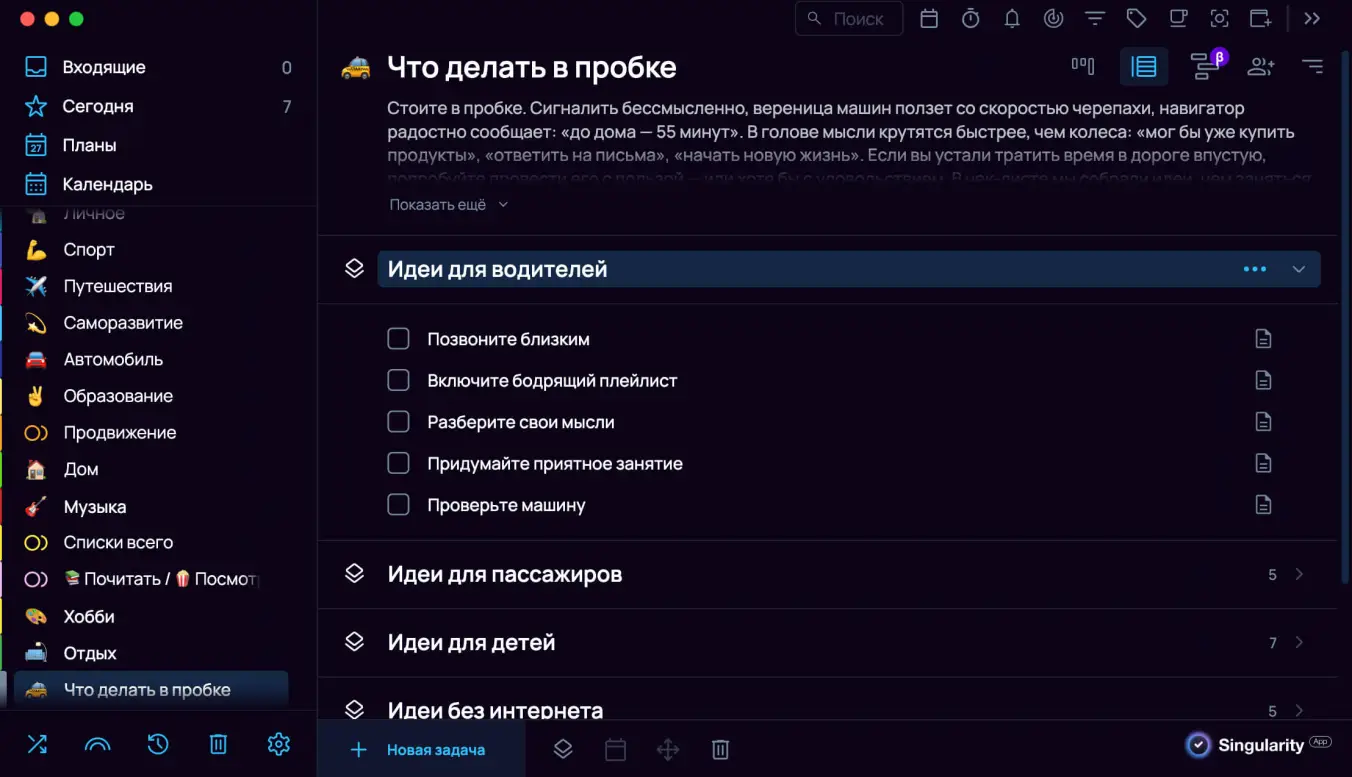Screen dimensions: 1352x777
Task: Open notifications via the bell icon
Action: coord(1012,18)
